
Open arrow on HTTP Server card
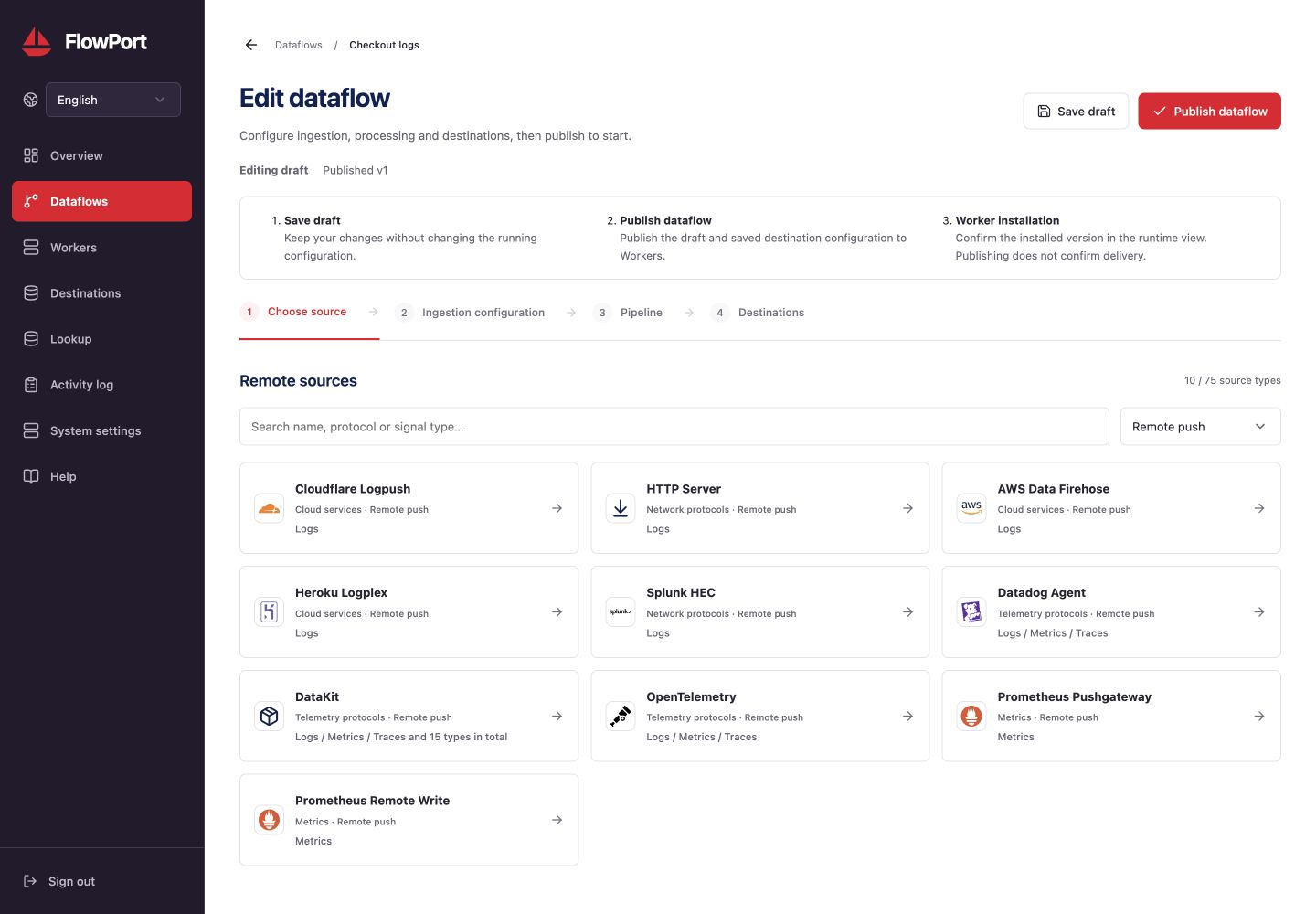(907, 508)
